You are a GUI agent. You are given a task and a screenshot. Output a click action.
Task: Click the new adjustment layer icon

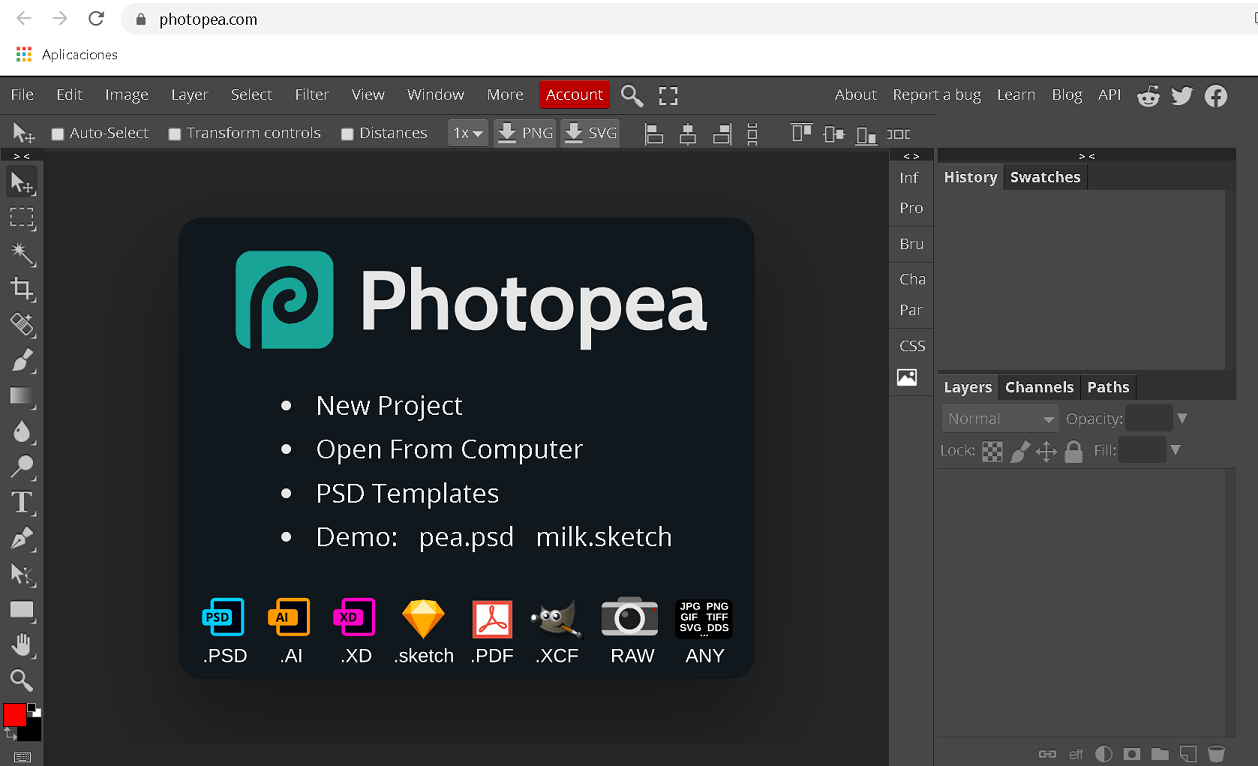pyautogui.click(x=1104, y=754)
